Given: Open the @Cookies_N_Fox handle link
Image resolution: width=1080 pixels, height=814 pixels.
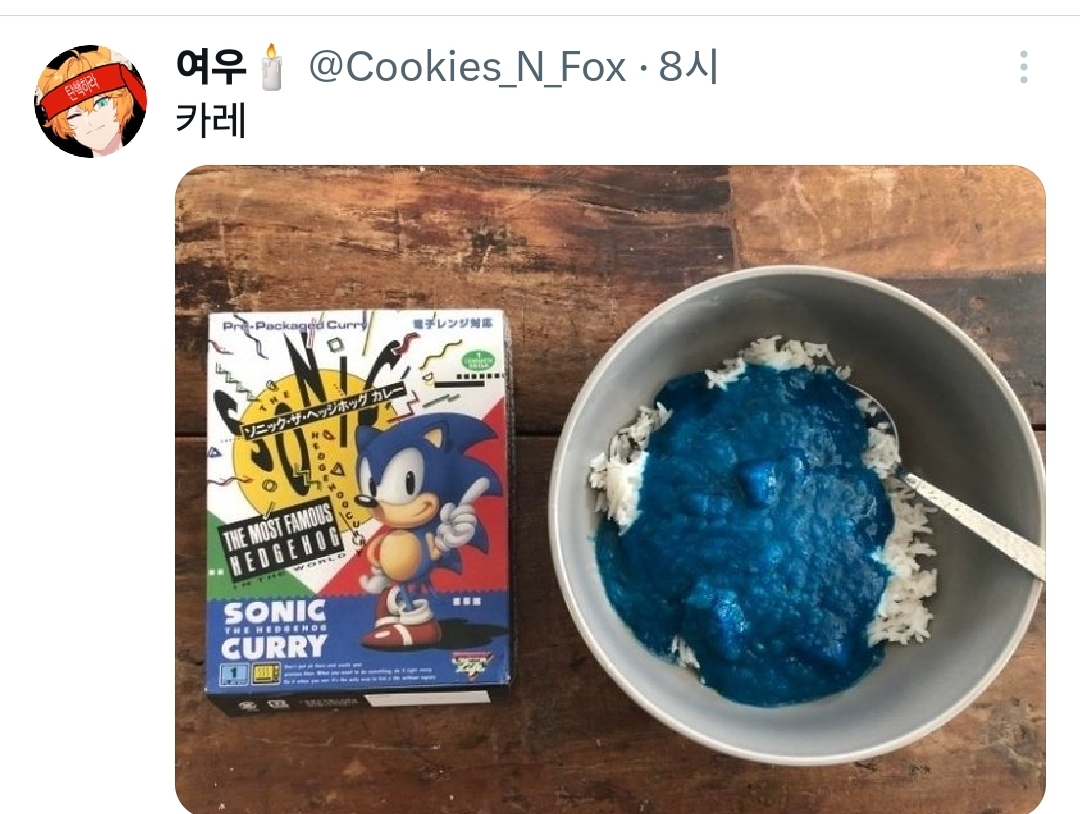Looking at the screenshot, I should point(466,67).
